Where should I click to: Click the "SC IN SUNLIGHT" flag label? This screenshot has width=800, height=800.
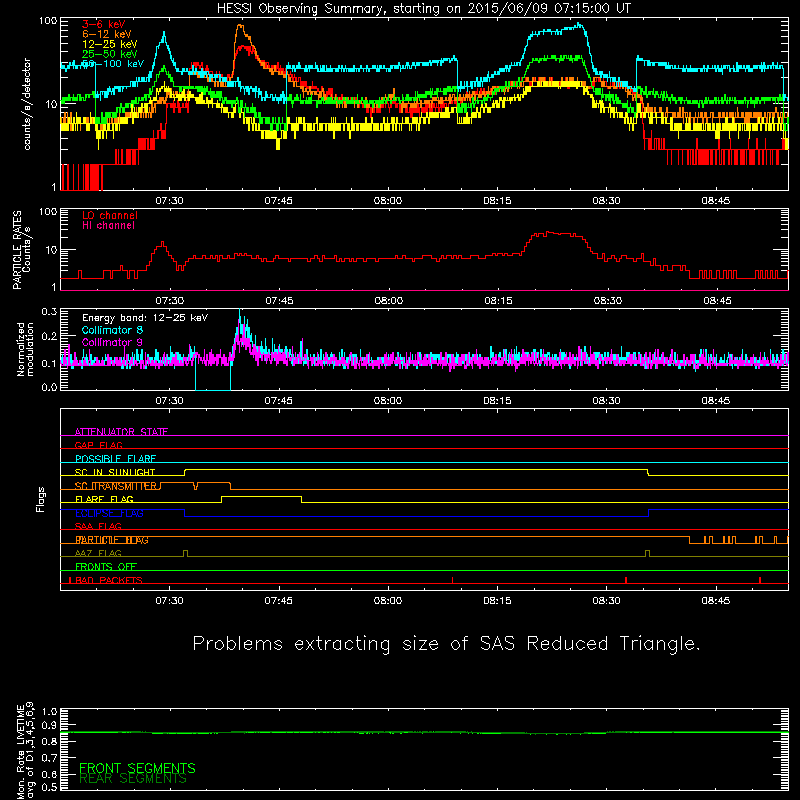[x=115, y=472]
